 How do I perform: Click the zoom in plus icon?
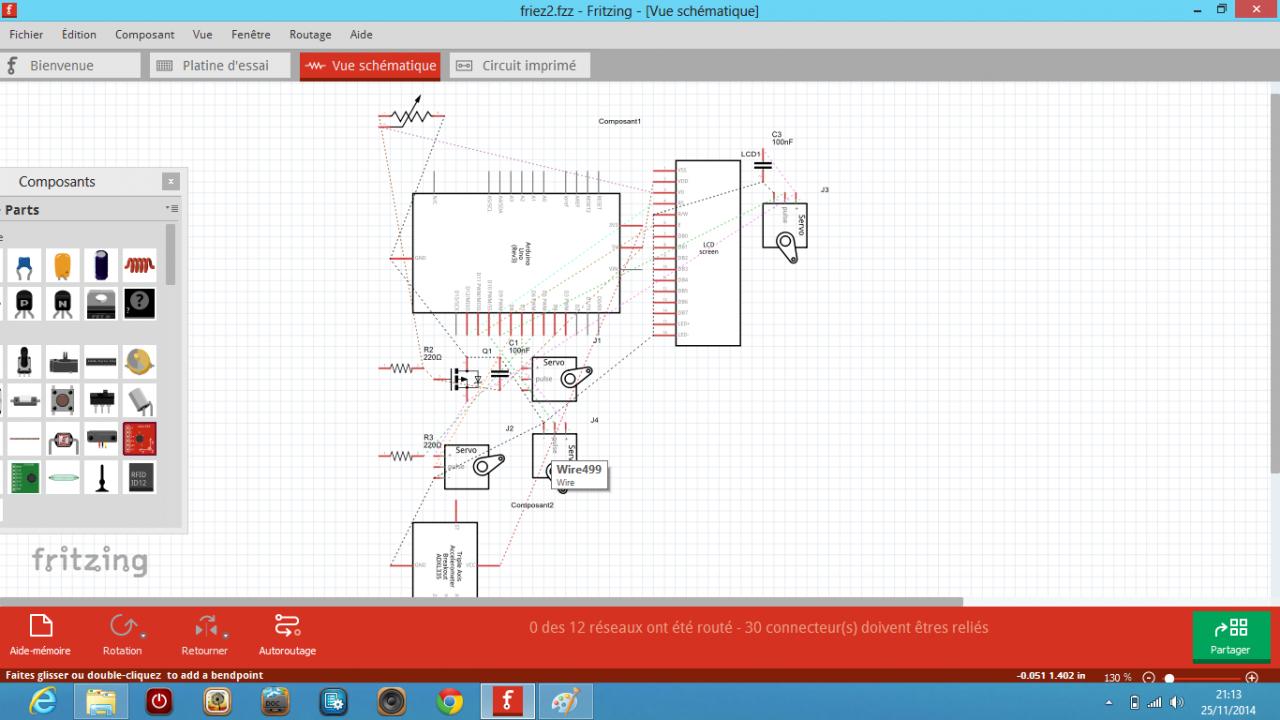[1251, 677]
